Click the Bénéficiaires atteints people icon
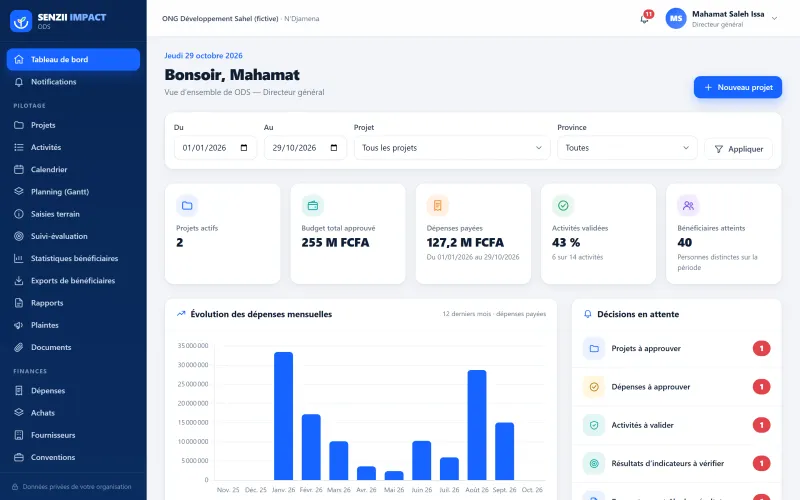The height and width of the screenshot is (500, 800). click(x=688, y=206)
